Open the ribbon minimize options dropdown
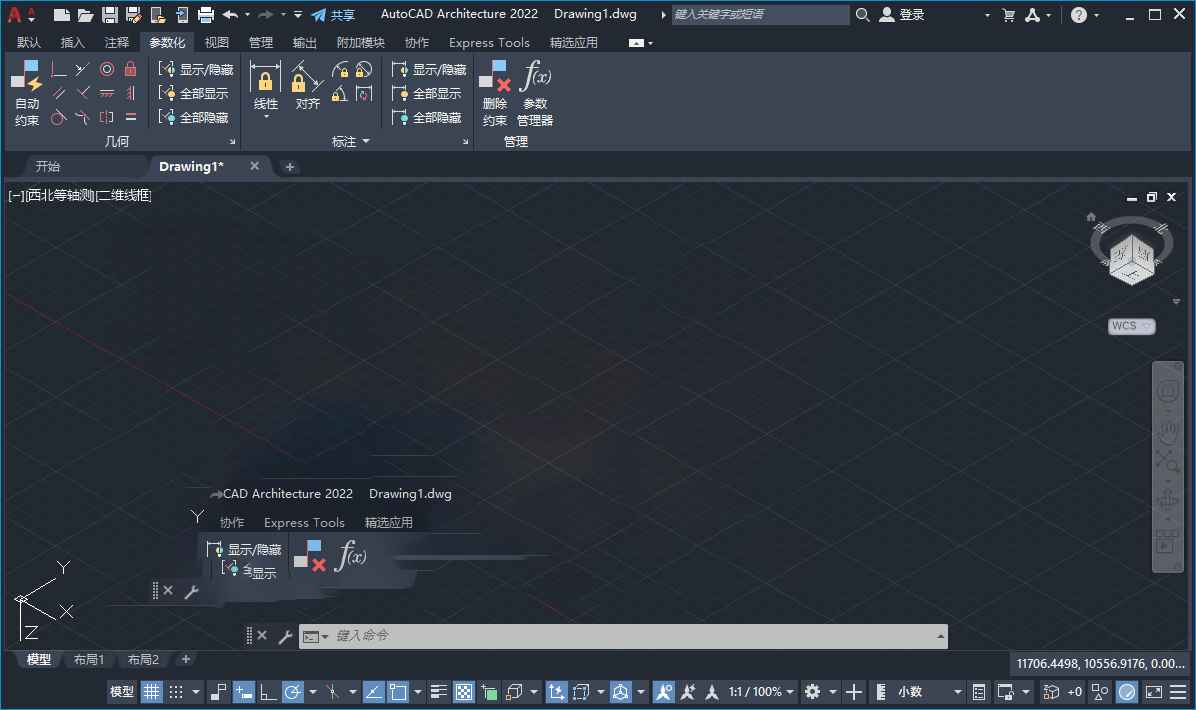 (x=651, y=43)
